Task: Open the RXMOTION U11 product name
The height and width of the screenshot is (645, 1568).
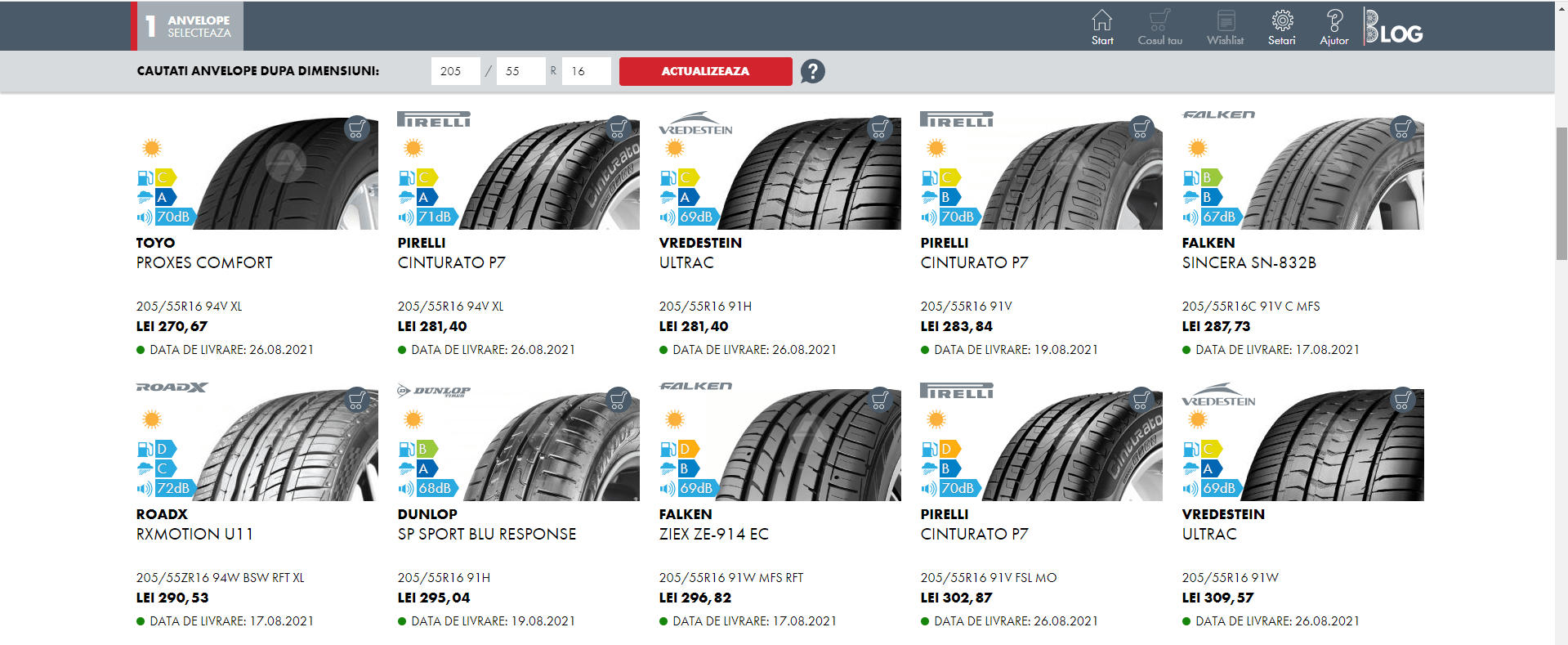Action: pos(194,534)
